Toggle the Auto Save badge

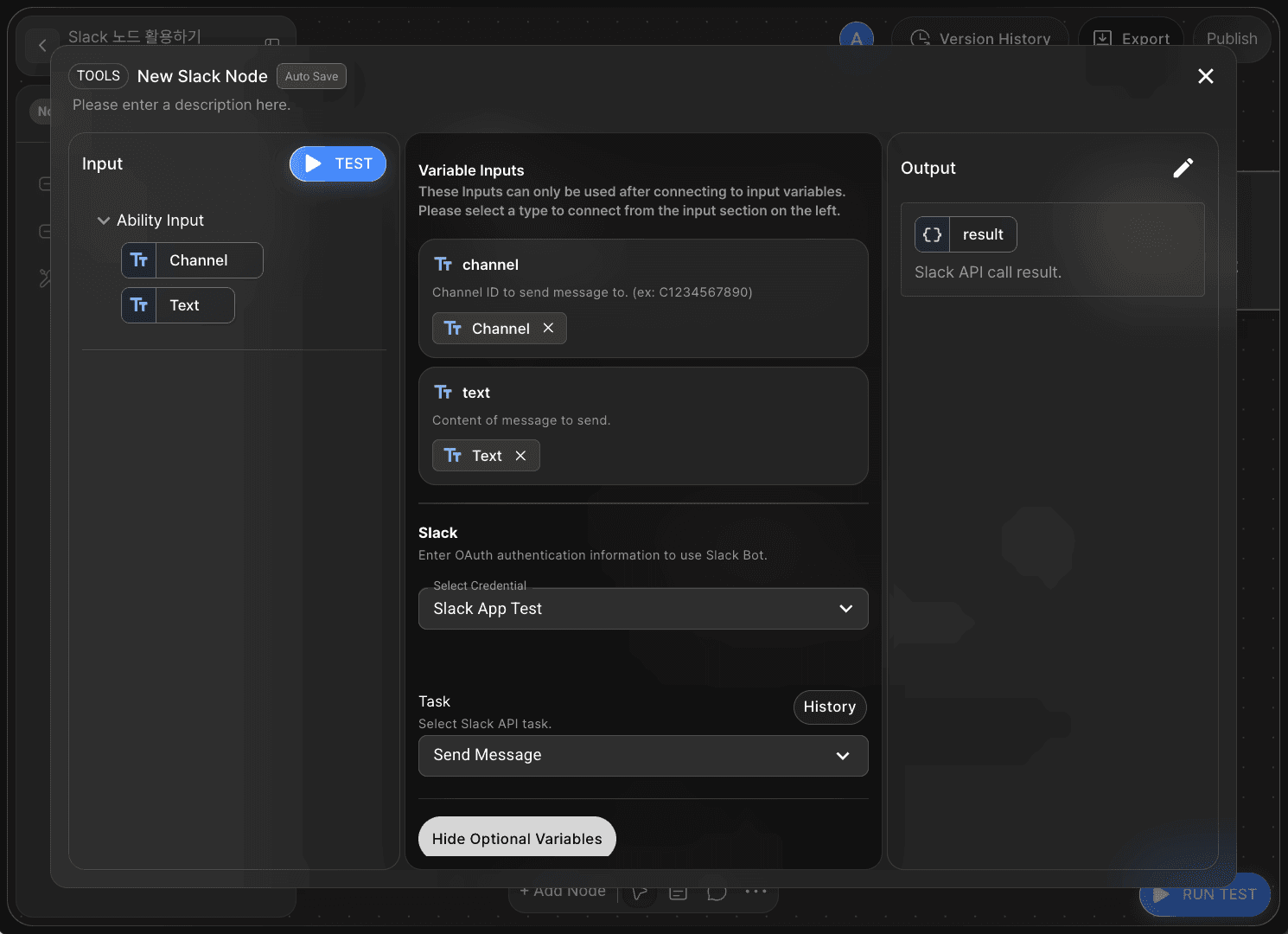click(x=311, y=76)
